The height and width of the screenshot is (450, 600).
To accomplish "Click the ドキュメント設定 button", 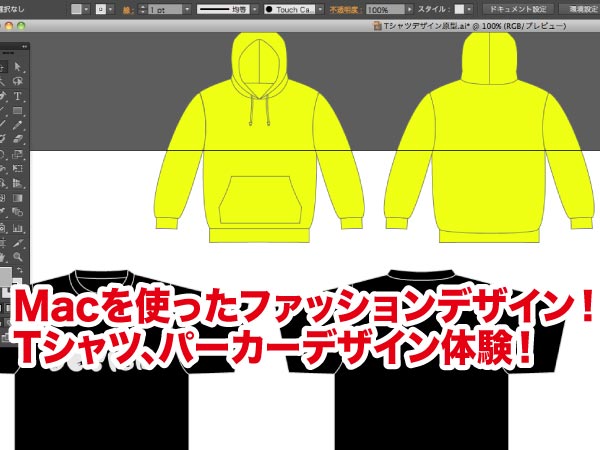I will [518, 9].
